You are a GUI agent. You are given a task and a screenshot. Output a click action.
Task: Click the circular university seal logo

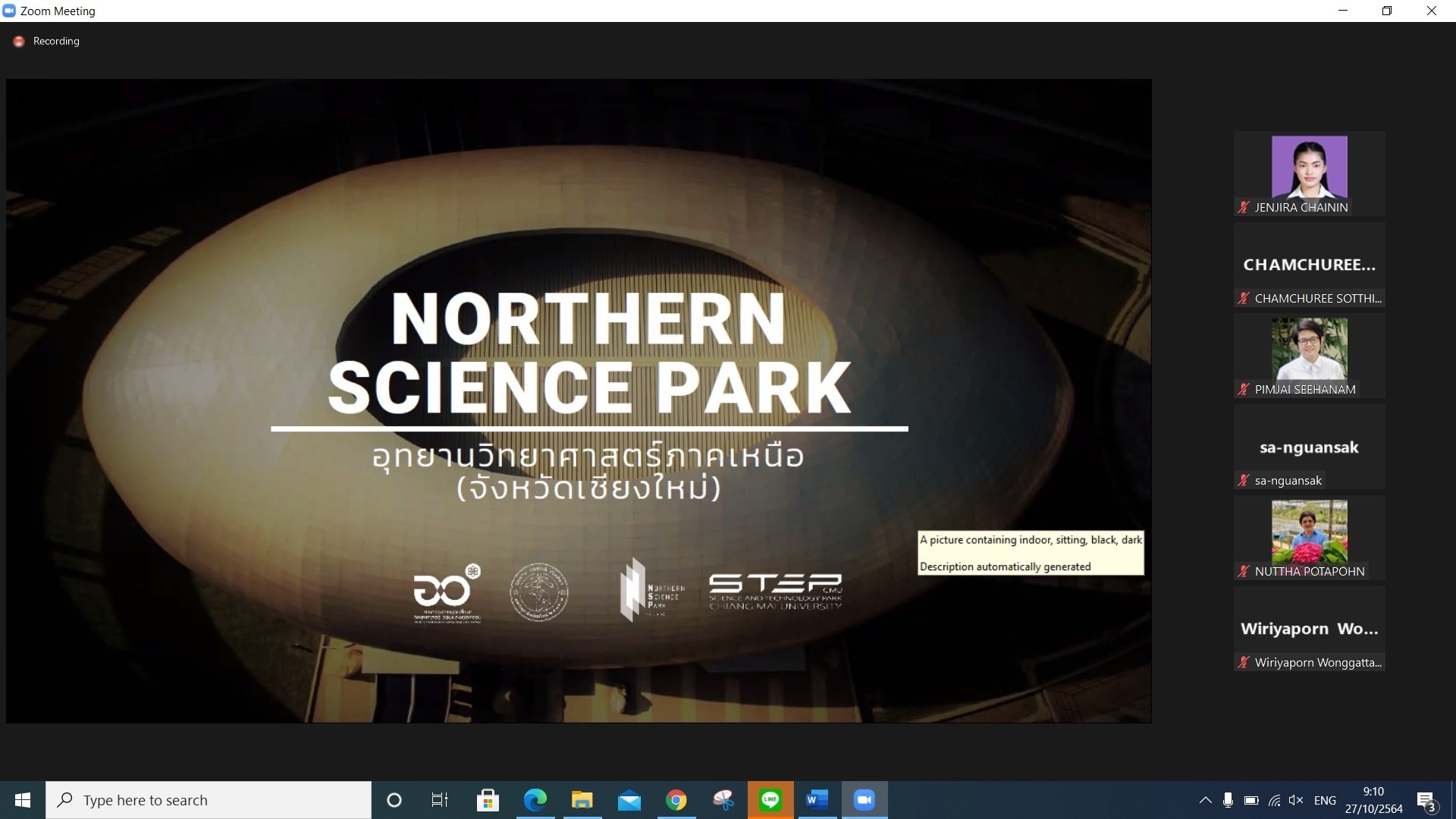click(x=539, y=591)
